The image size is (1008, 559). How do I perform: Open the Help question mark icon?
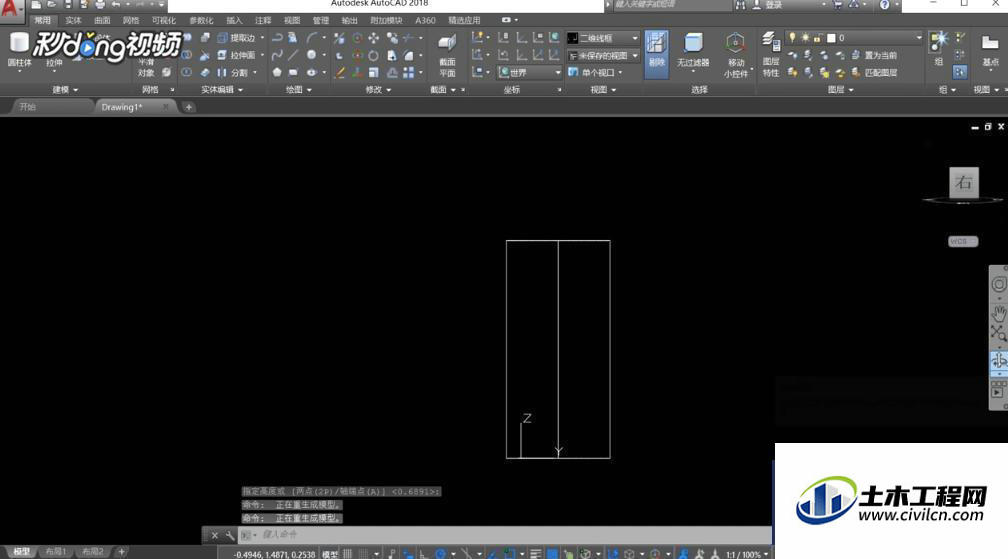coord(885,4)
